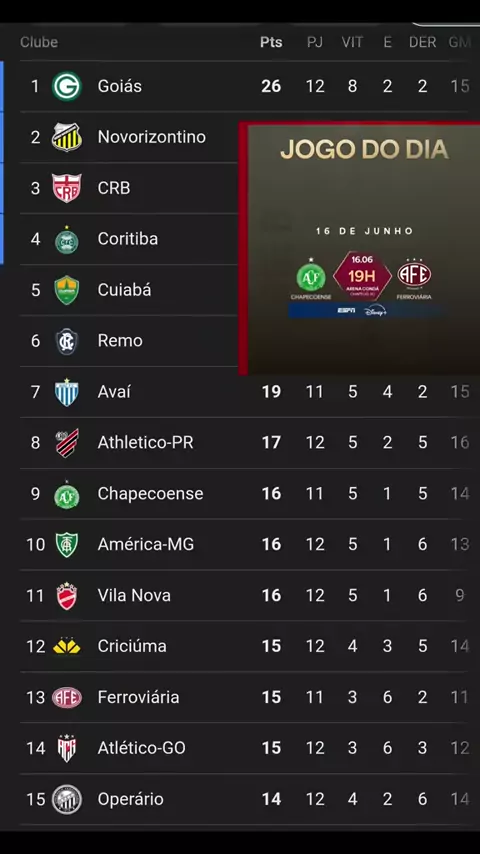Click the Criciúma yellow crest

point(66,646)
